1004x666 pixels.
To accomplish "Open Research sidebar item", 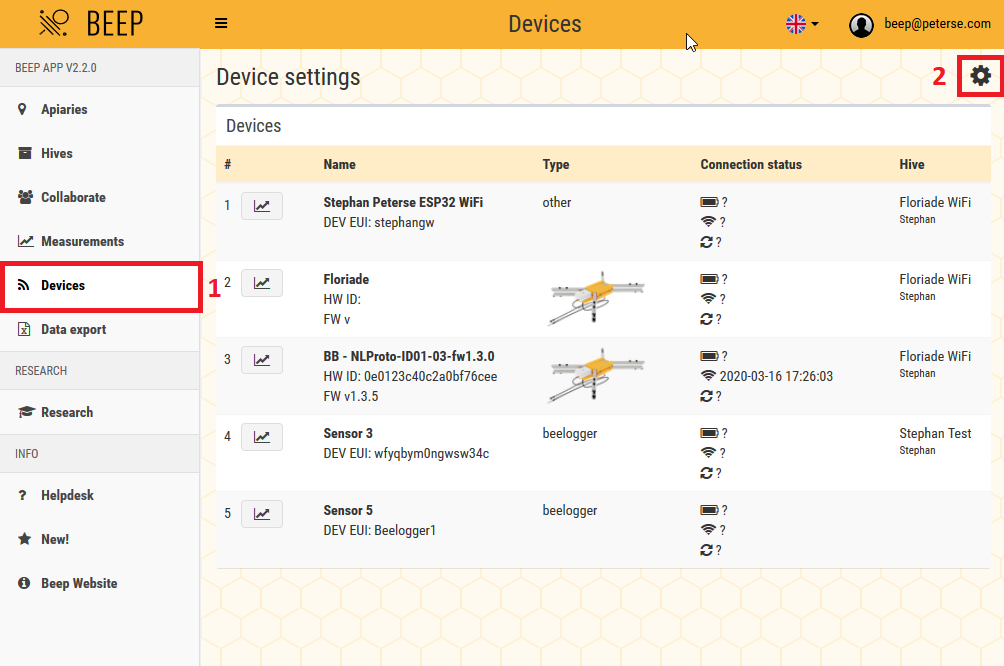I will (100, 412).
